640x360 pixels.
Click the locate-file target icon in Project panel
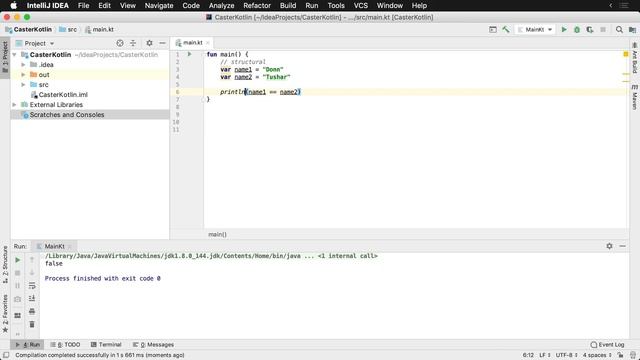tap(120, 43)
